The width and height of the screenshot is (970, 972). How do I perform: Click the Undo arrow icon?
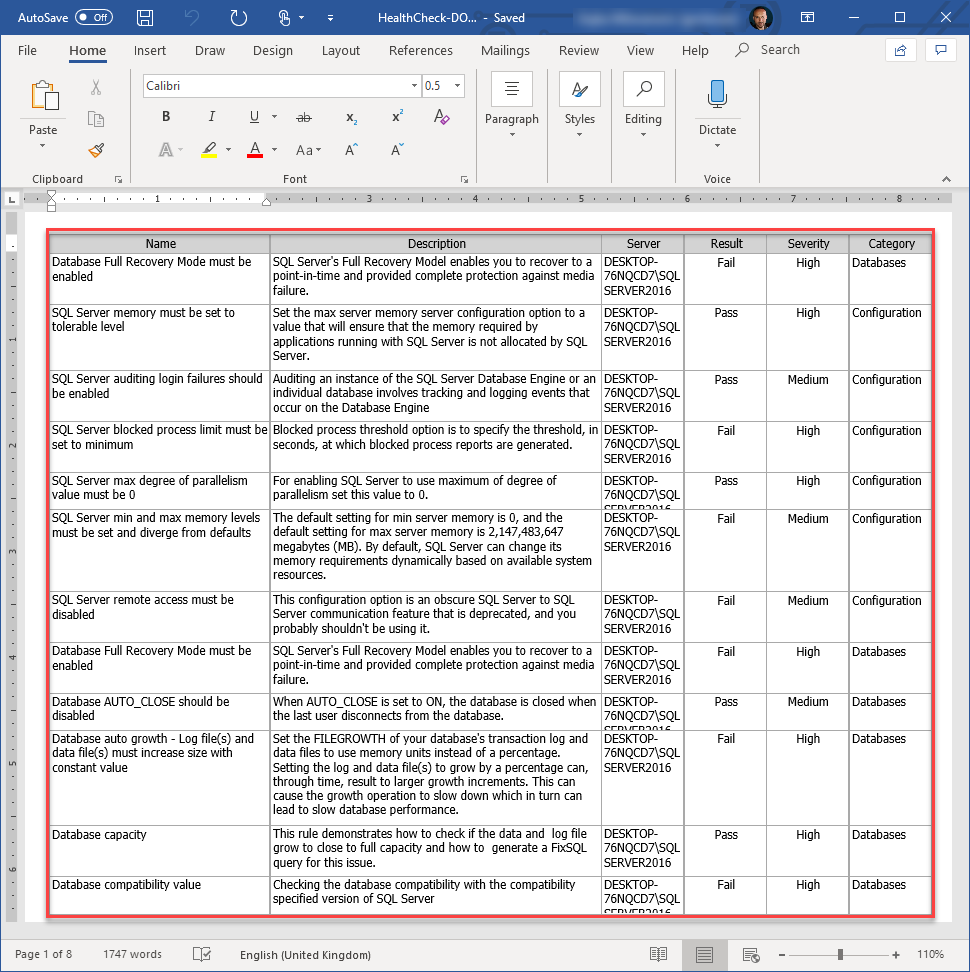(192, 17)
